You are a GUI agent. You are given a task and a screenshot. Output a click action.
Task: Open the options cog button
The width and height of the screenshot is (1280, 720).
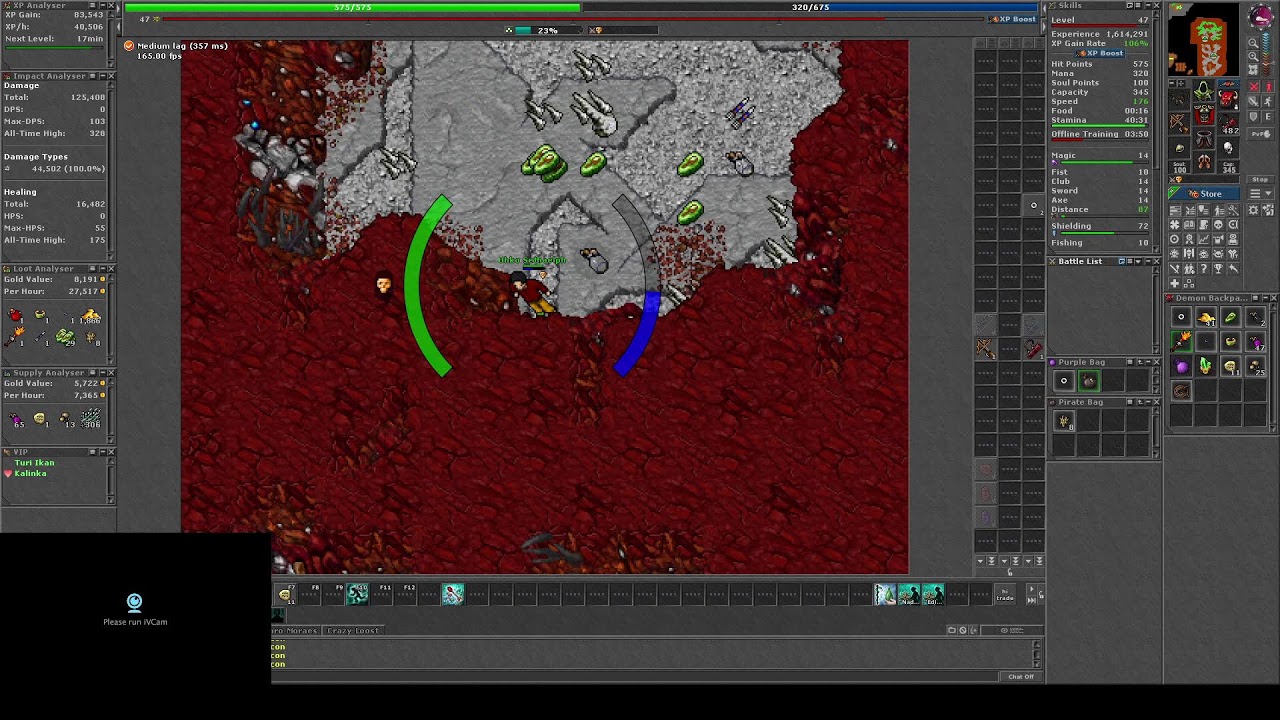(1253, 210)
